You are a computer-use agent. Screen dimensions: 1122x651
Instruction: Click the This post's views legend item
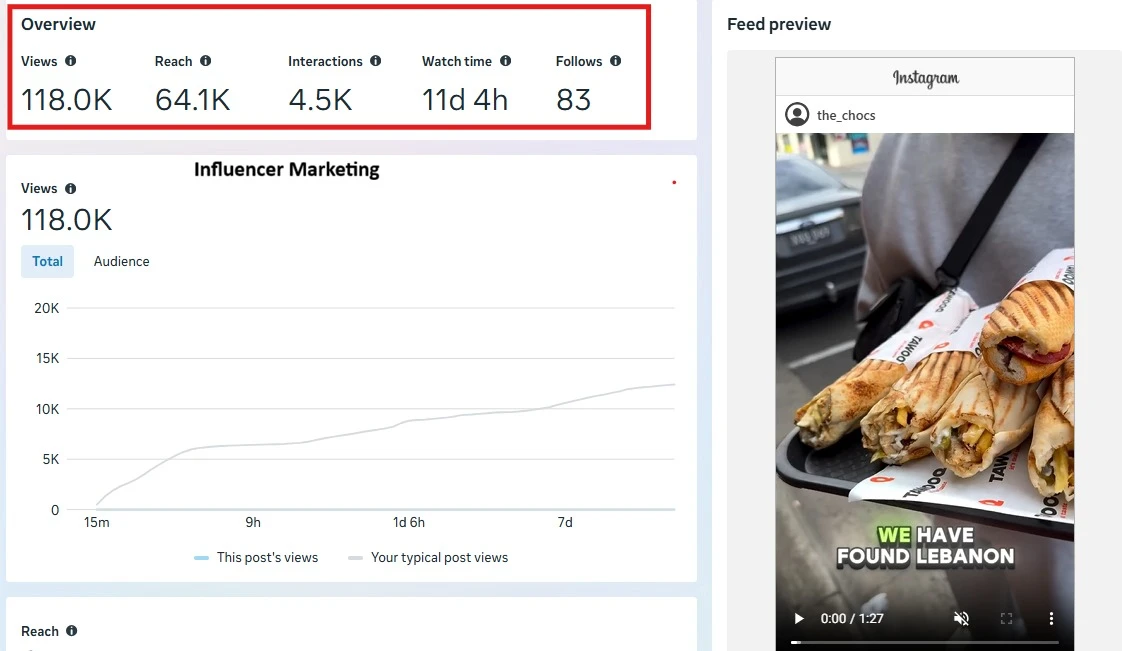(256, 557)
